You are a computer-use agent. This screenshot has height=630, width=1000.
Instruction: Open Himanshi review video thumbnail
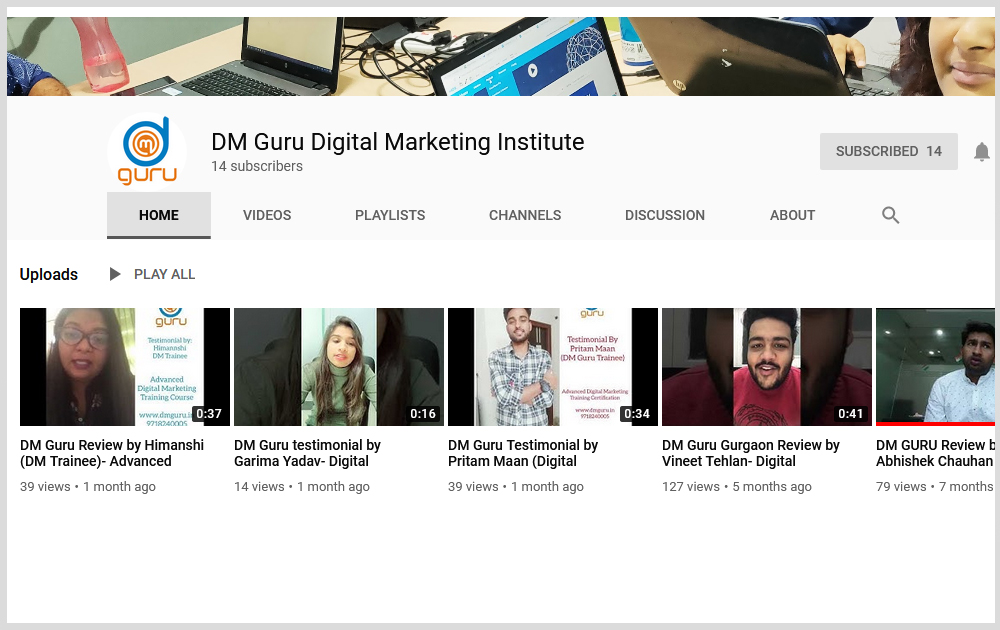[x=125, y=367]
